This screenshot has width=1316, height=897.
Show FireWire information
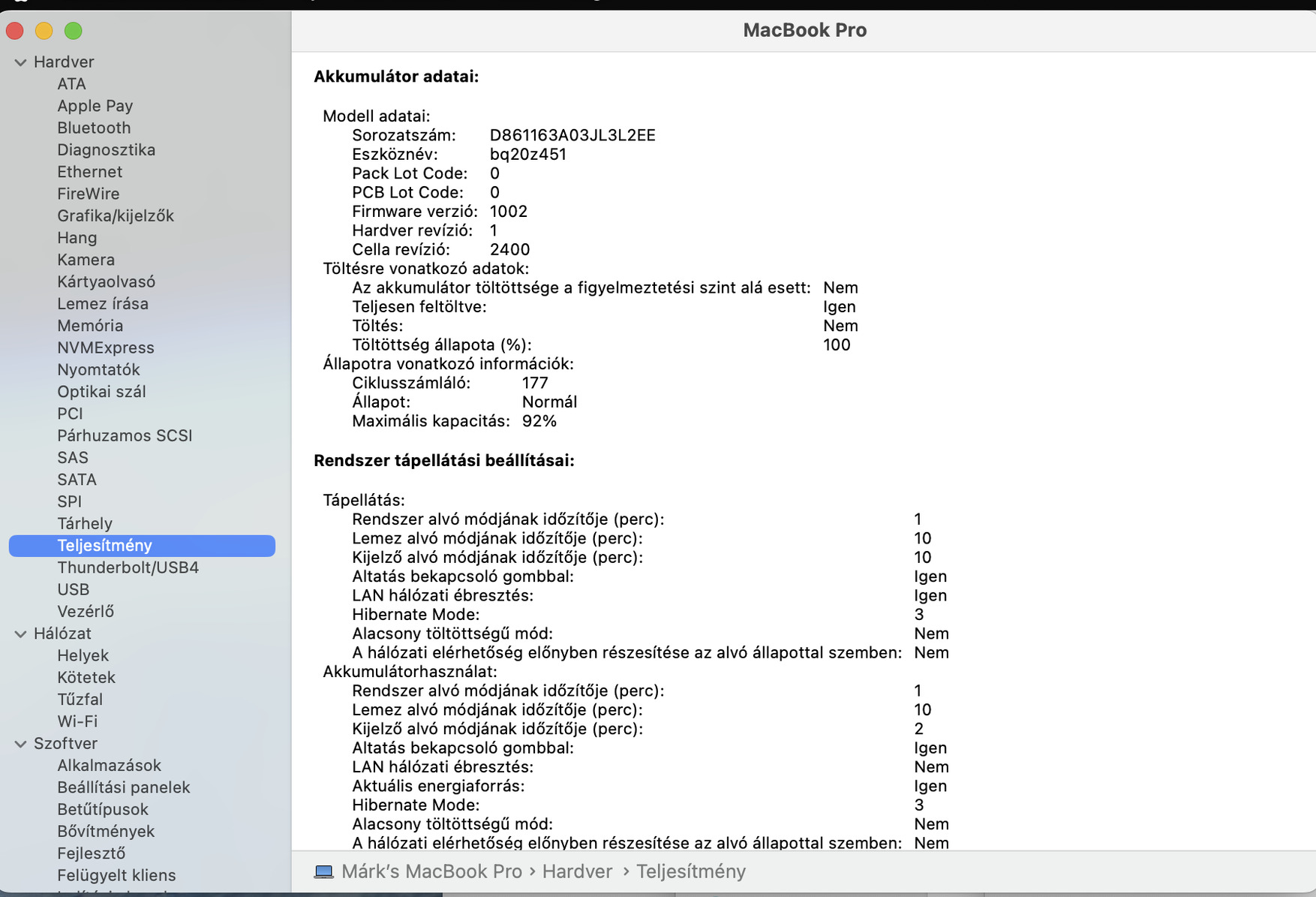[x=89, y=194]
